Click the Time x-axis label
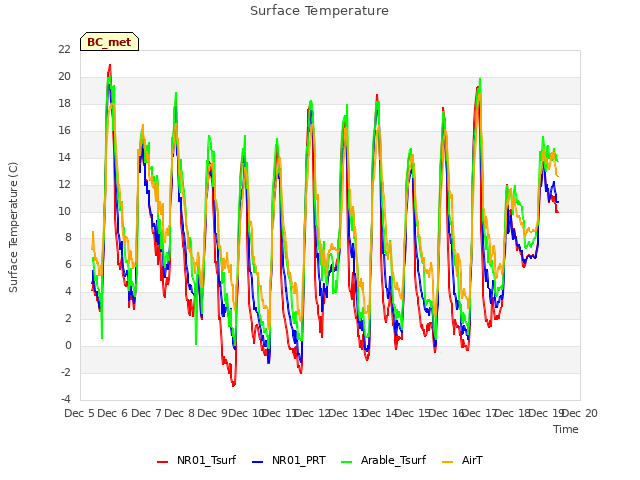This screenshot has height=480, width=640. [x=566, y=429]
